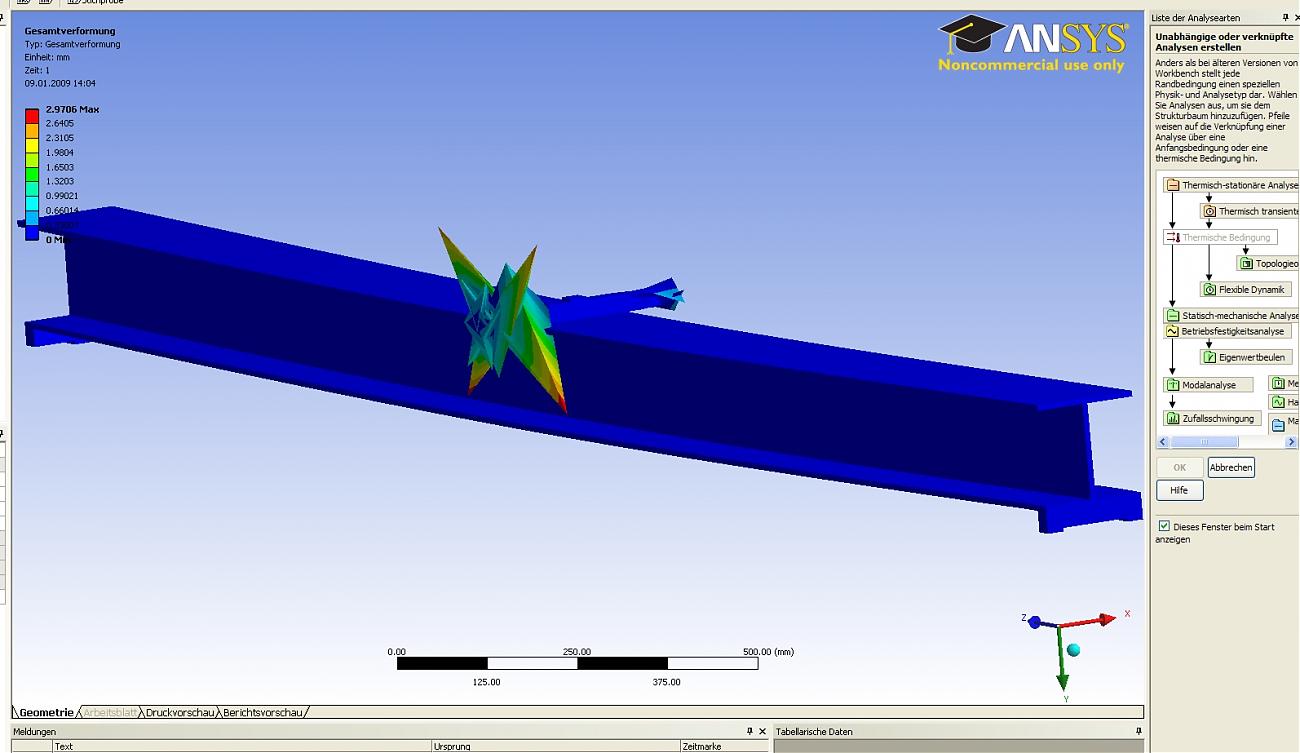Click the Zufallsschwingung button label
The height and width of the screenshot is (753, 1300).
[x=1219, y=419]
